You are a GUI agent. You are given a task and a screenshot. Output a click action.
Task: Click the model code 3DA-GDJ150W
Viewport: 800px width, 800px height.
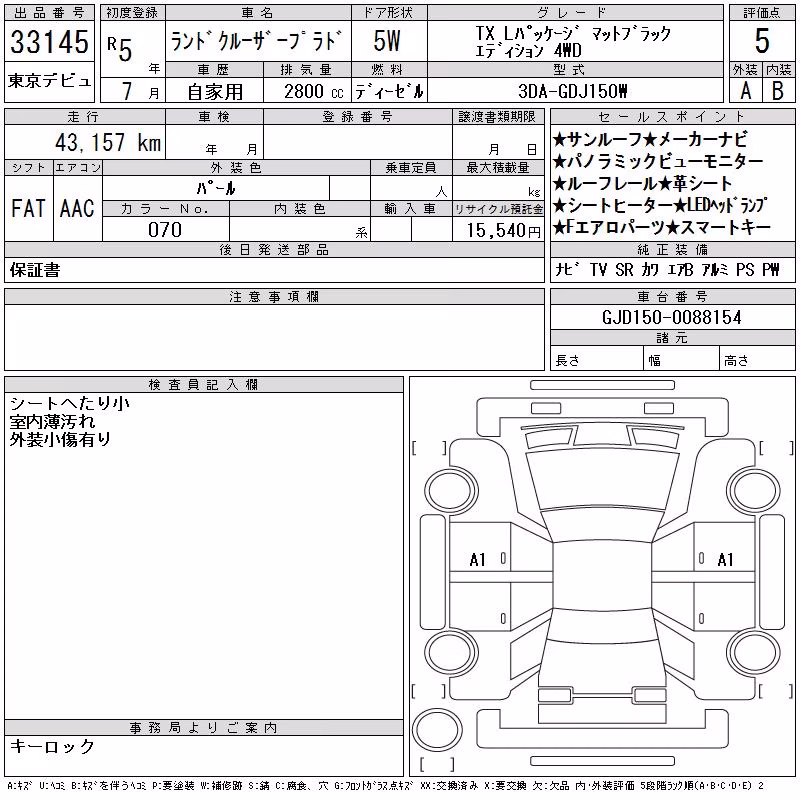tap(572, 91)
